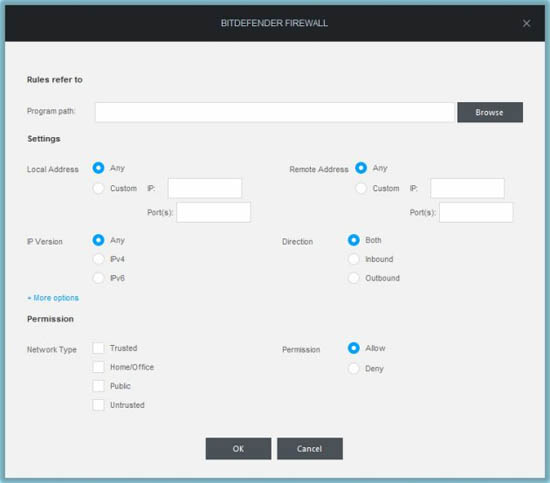This screenshot has width=550, height=483.
Task: Cancel the firewall rule dialog
Action: [310, 448]
